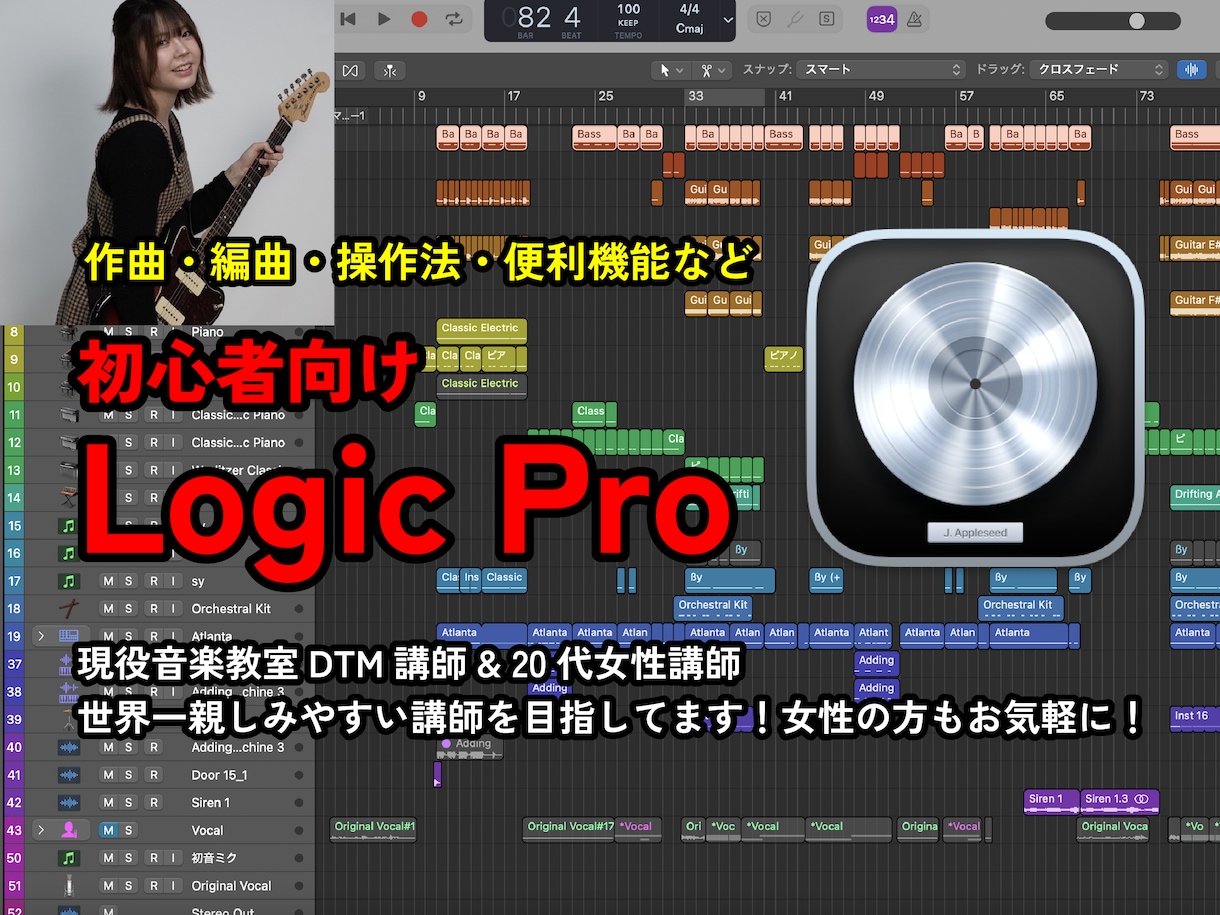Click the drum machine icon on track 19
The height and width of the screenshot is (915, 1220).
(x=69, y=635)
